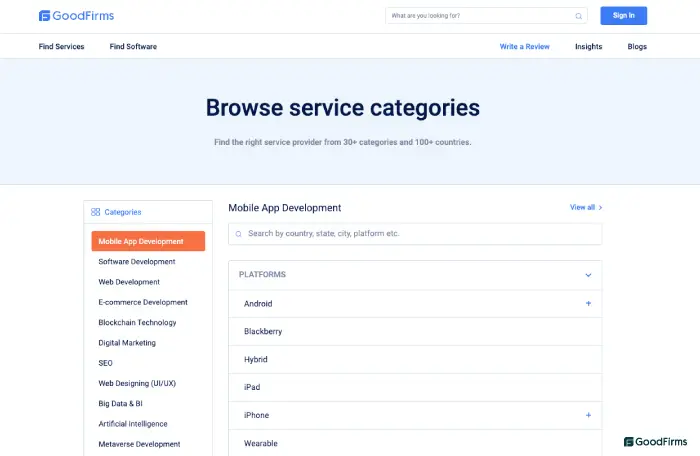
Task: Expand the iPhone row plus icon
Action: 588,415
